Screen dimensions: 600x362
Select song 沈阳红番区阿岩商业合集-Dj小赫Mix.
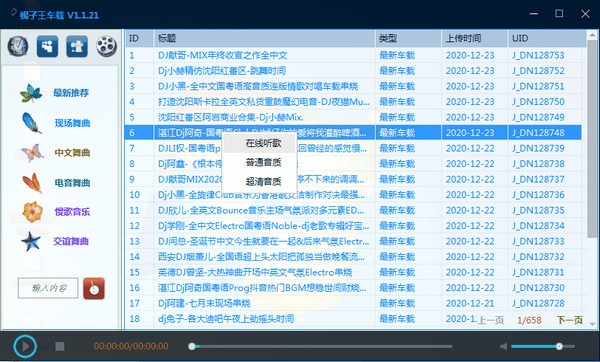(x=231, y=117)
